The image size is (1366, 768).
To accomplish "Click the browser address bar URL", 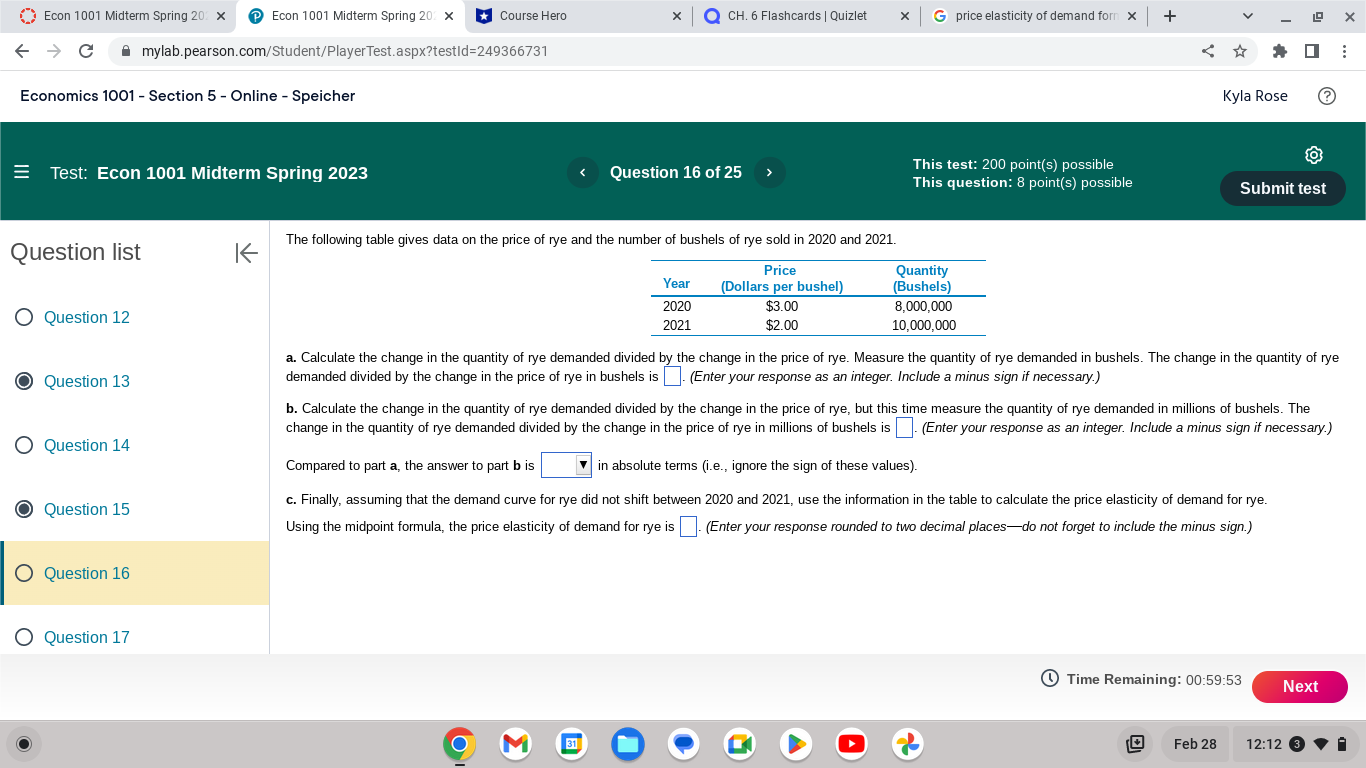I will 345,51.
